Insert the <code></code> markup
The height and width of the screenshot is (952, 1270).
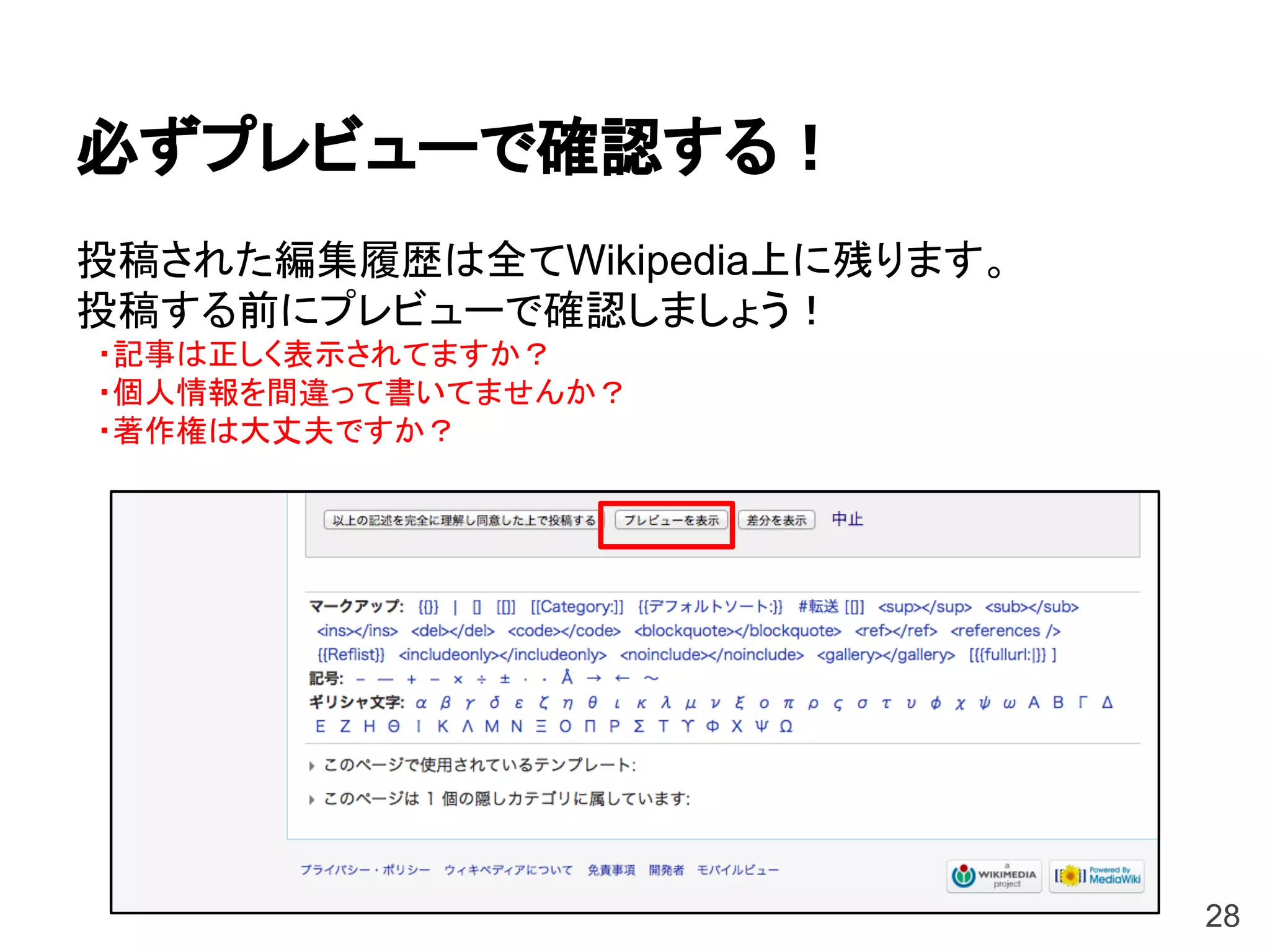point(564,631)
